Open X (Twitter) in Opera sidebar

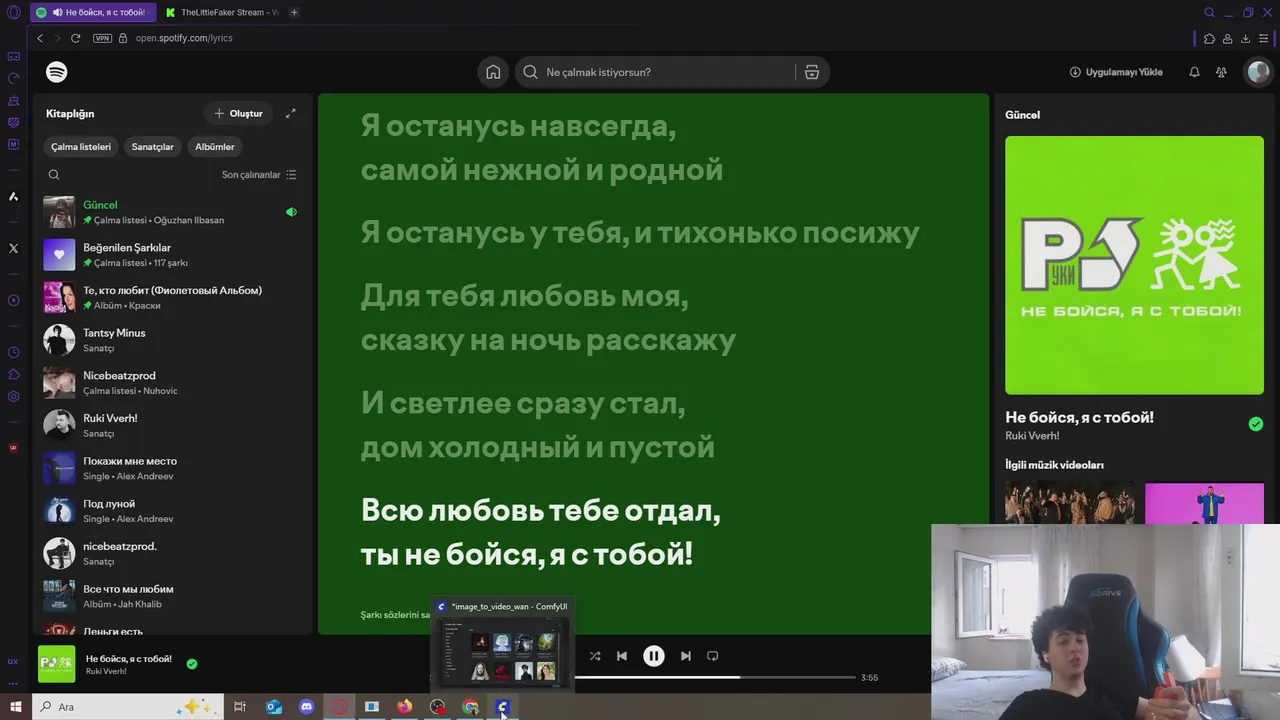coord(13,248)
